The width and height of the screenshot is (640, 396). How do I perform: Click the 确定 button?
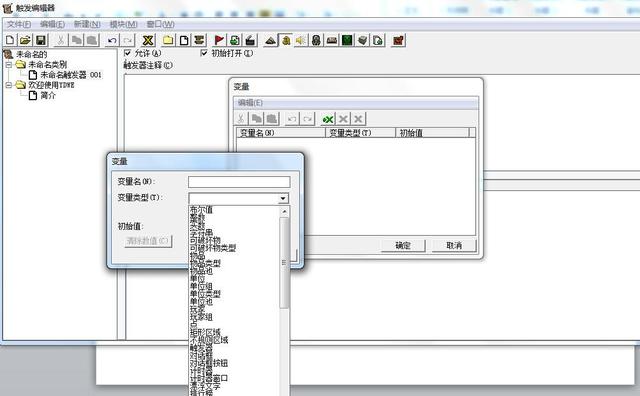pyautogui.click(x=403, y=245)
